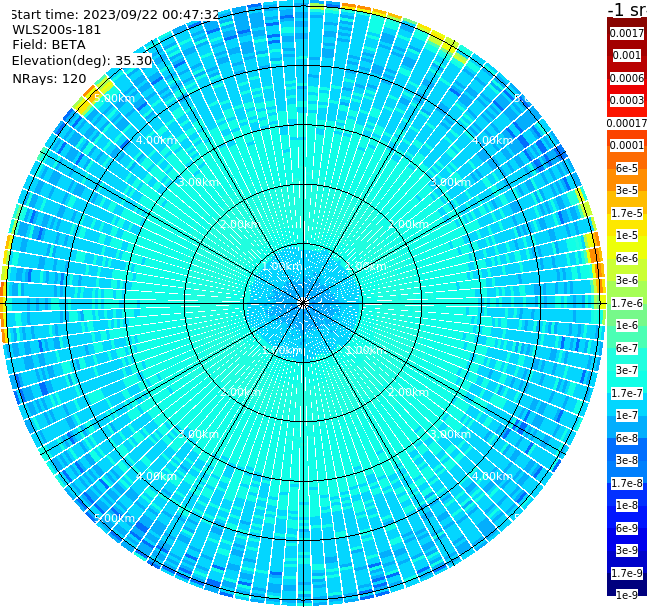Click the 1e-5 scale value

pyautogui.click(x=627, y=235)
